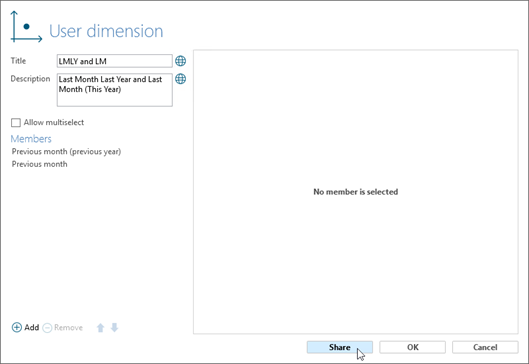The height and width of the screenshot is (364, 529).
Task: Click the move member down arrow
Action: pos(114,327)
